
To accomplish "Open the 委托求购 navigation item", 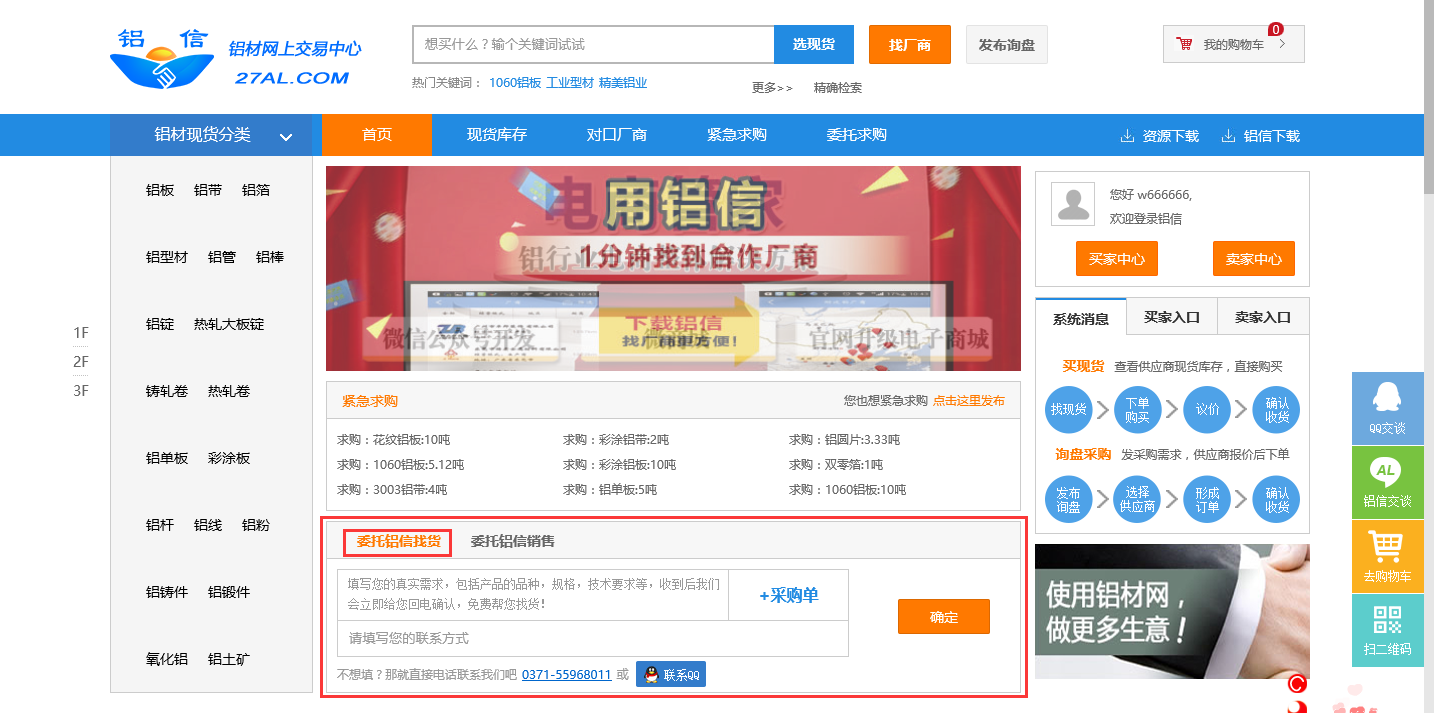I will (857, 135).
